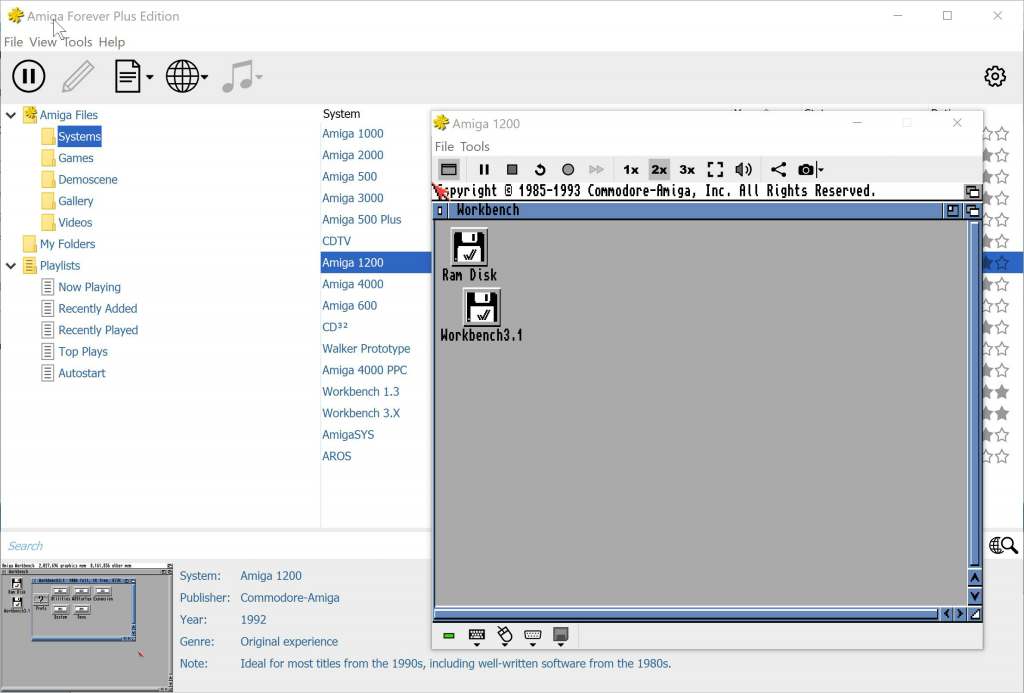Click the green power LED indicator
The height and width of the screenshot is (693, 1024).
[x=449, y=636]
